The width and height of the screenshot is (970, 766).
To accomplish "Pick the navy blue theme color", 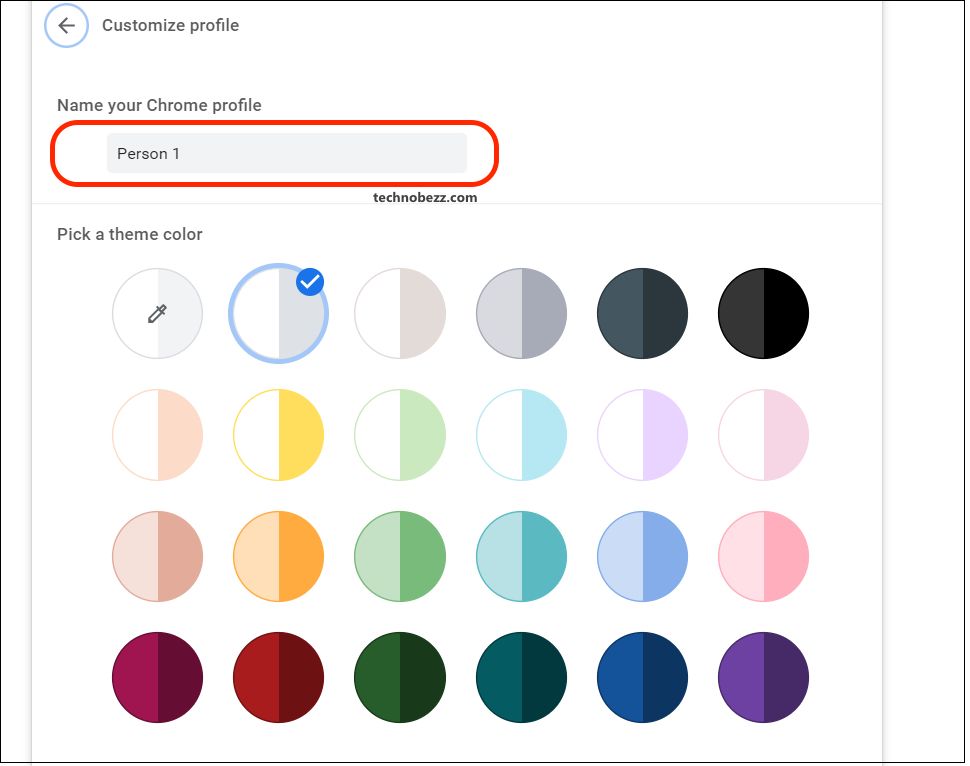I will tap(642, 677).
